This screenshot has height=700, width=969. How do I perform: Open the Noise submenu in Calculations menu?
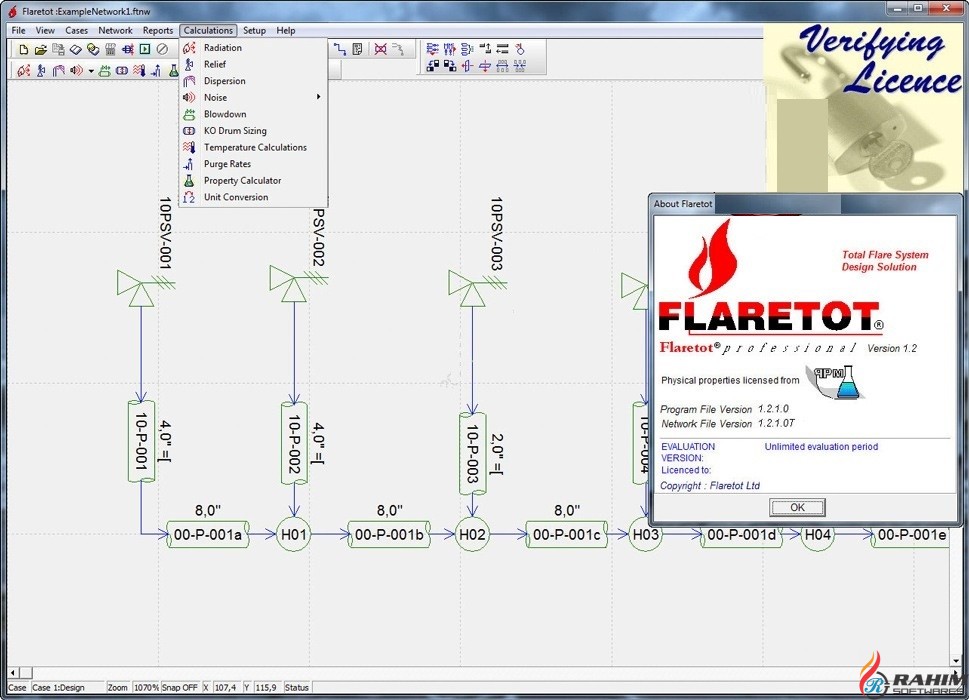pos(253,97)
